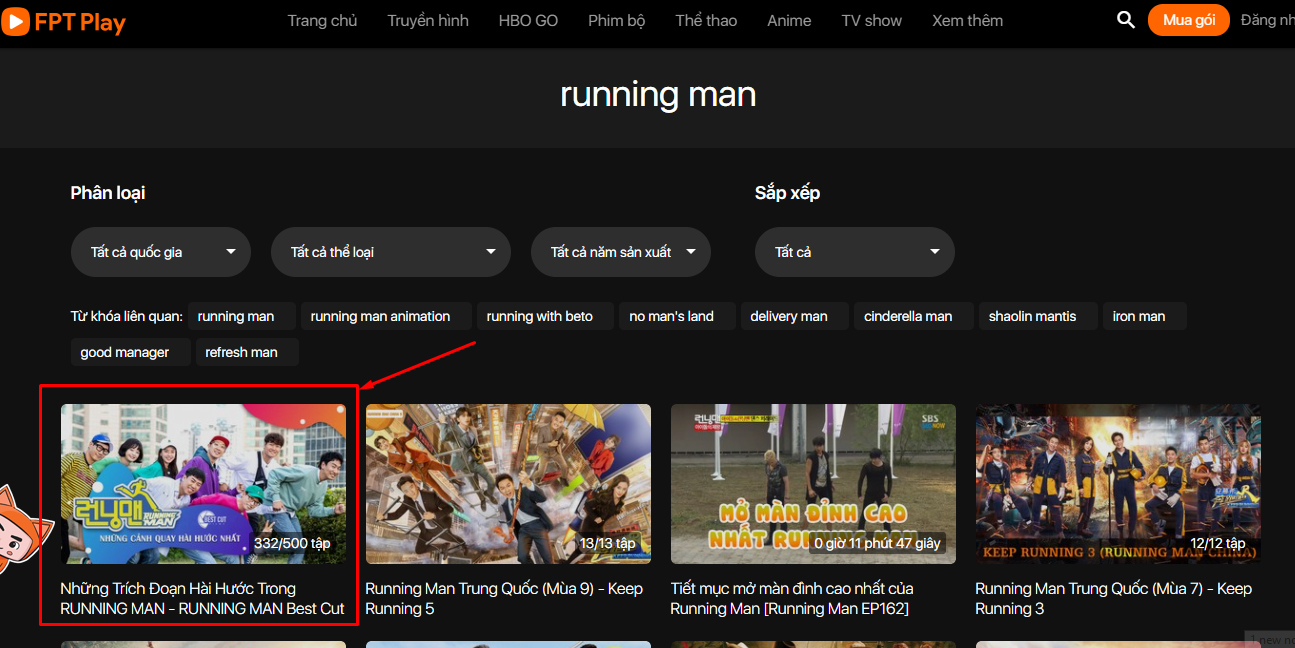The image size is (1295, 648).
Task: Click the fox mascot icon
Action: pyautogui.click(x=18, y=528)
